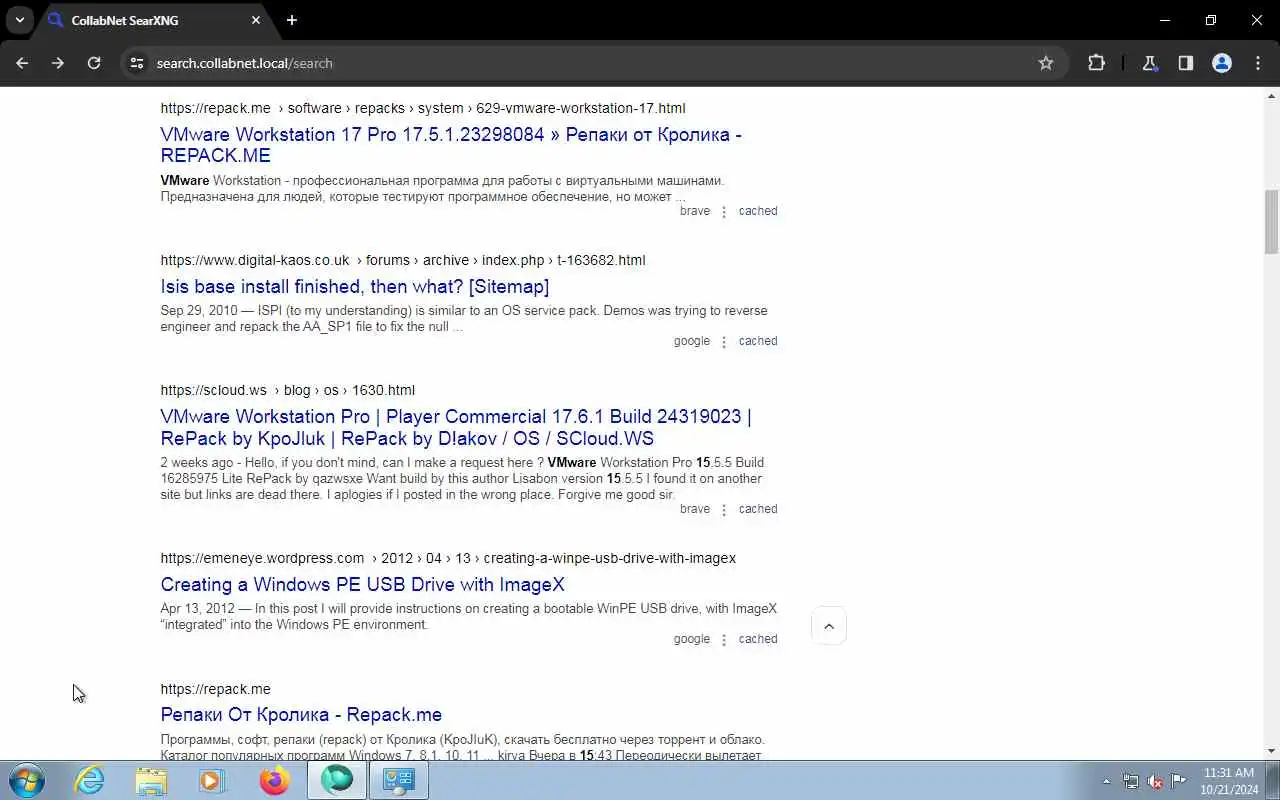Click the scrollbar up arrow
Screen dimensions: 1280x800
(x=1272, y=96)
